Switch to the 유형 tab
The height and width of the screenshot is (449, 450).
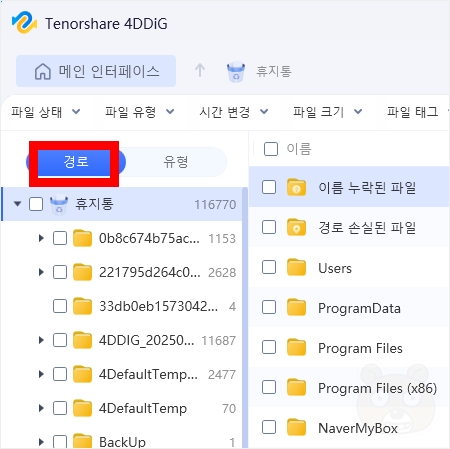tap(176, 162)
